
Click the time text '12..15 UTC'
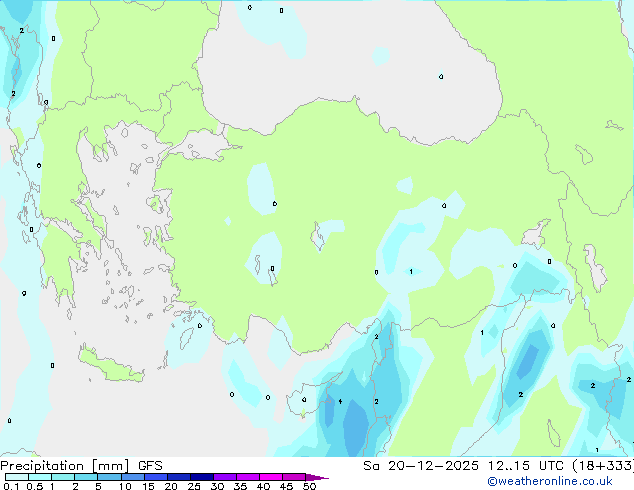526,466
